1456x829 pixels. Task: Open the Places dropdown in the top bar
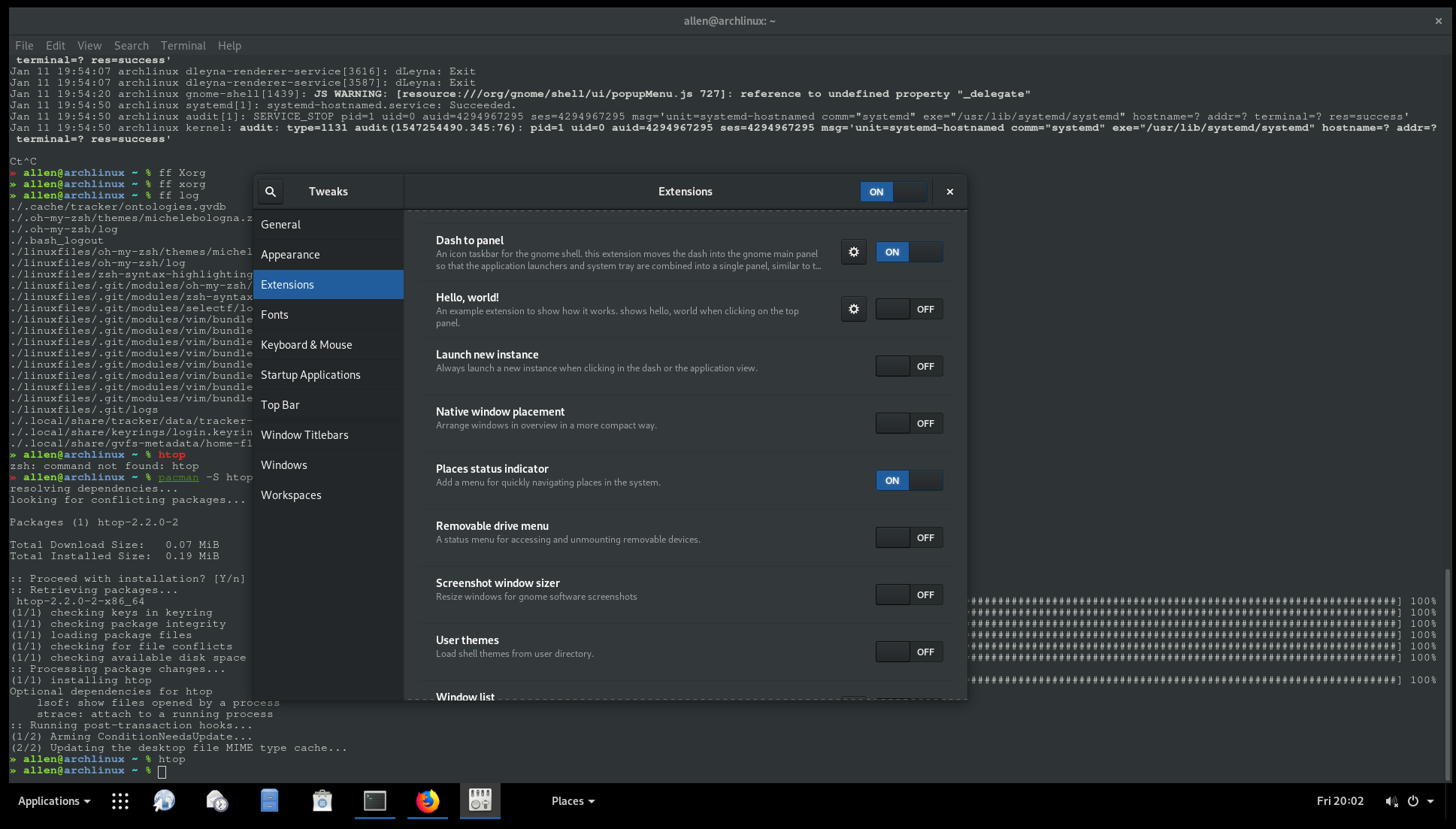click(573, 801)
